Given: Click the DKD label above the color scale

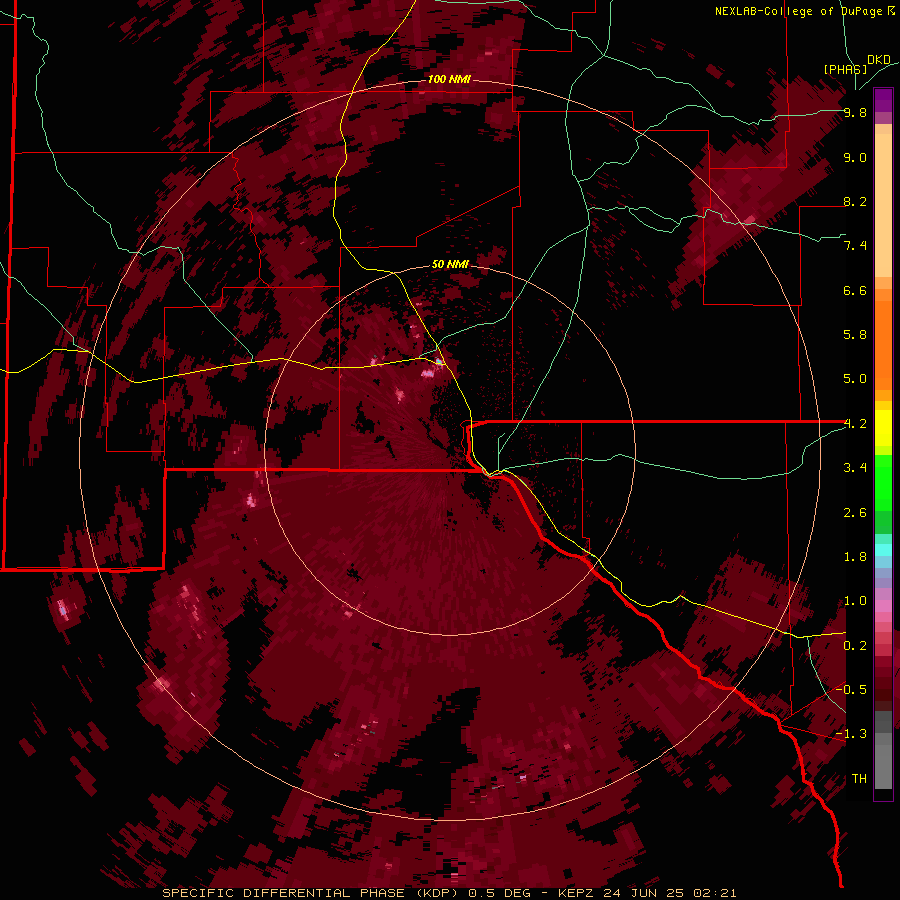Looking at the screenshot, I should pyautogui.click(x=879, y=59).
